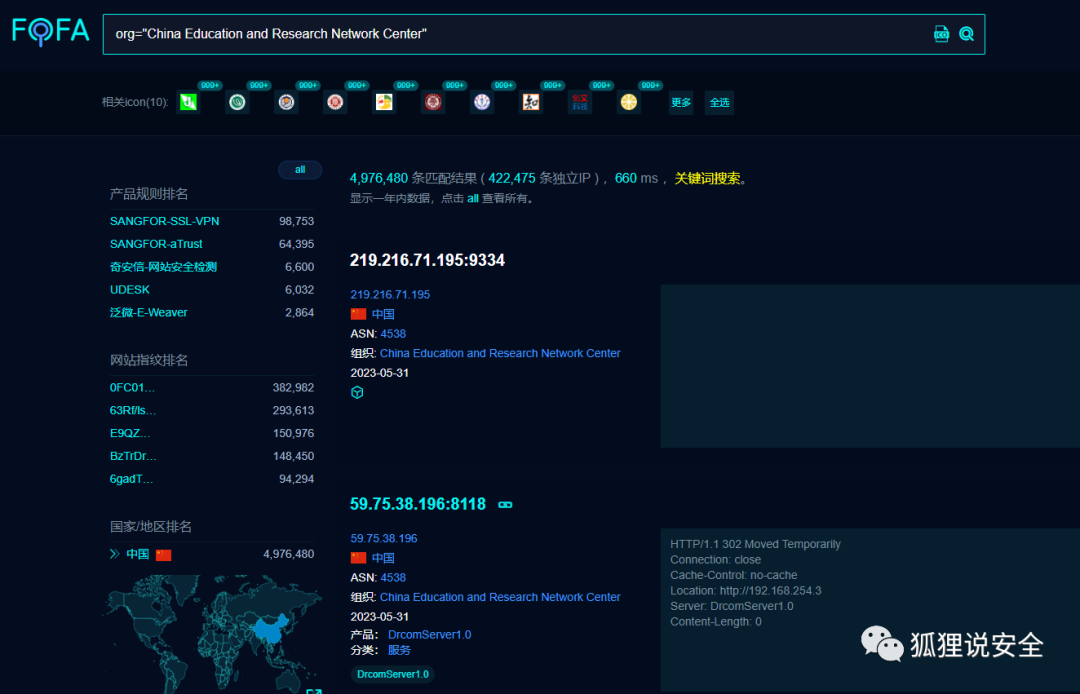Screen dimensions: 1080x694
Task: Filter by SANGFOR-aTrust product
Action: [156, 244]
